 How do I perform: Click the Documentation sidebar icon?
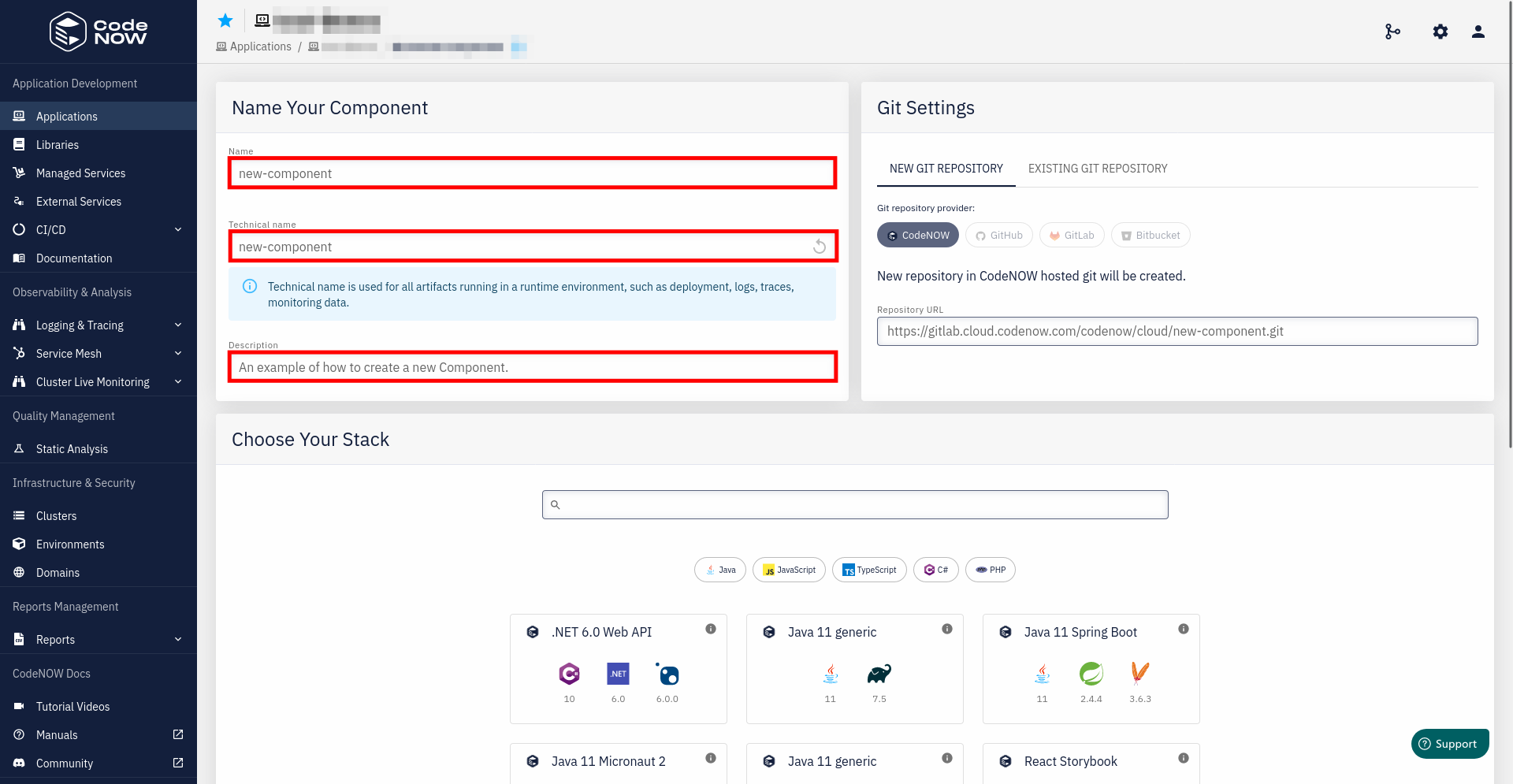19,258
